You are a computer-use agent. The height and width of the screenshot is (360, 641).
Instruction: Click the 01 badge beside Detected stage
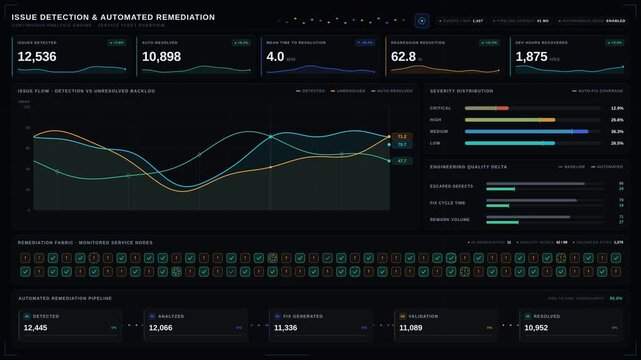[x=27, y=316]
